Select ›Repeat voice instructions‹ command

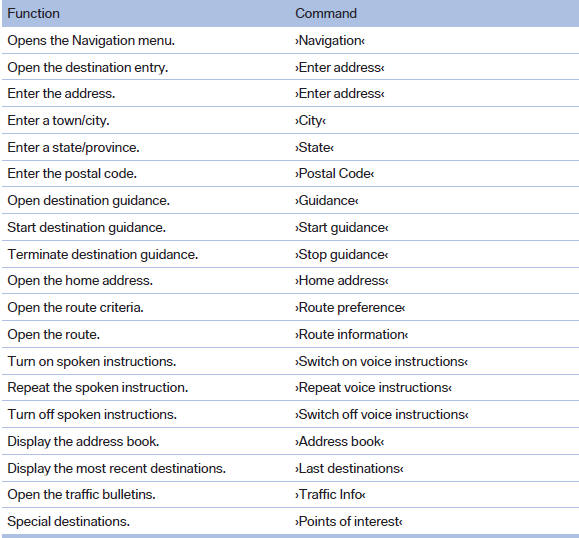click(x=373, y=388)
